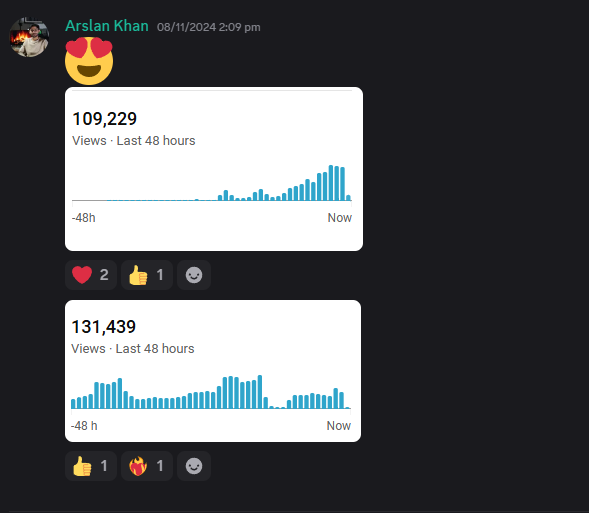The height and width of the screenshot is (513, 589).
Task: Toggle the fire heart reaction
Action: point(147,466)
